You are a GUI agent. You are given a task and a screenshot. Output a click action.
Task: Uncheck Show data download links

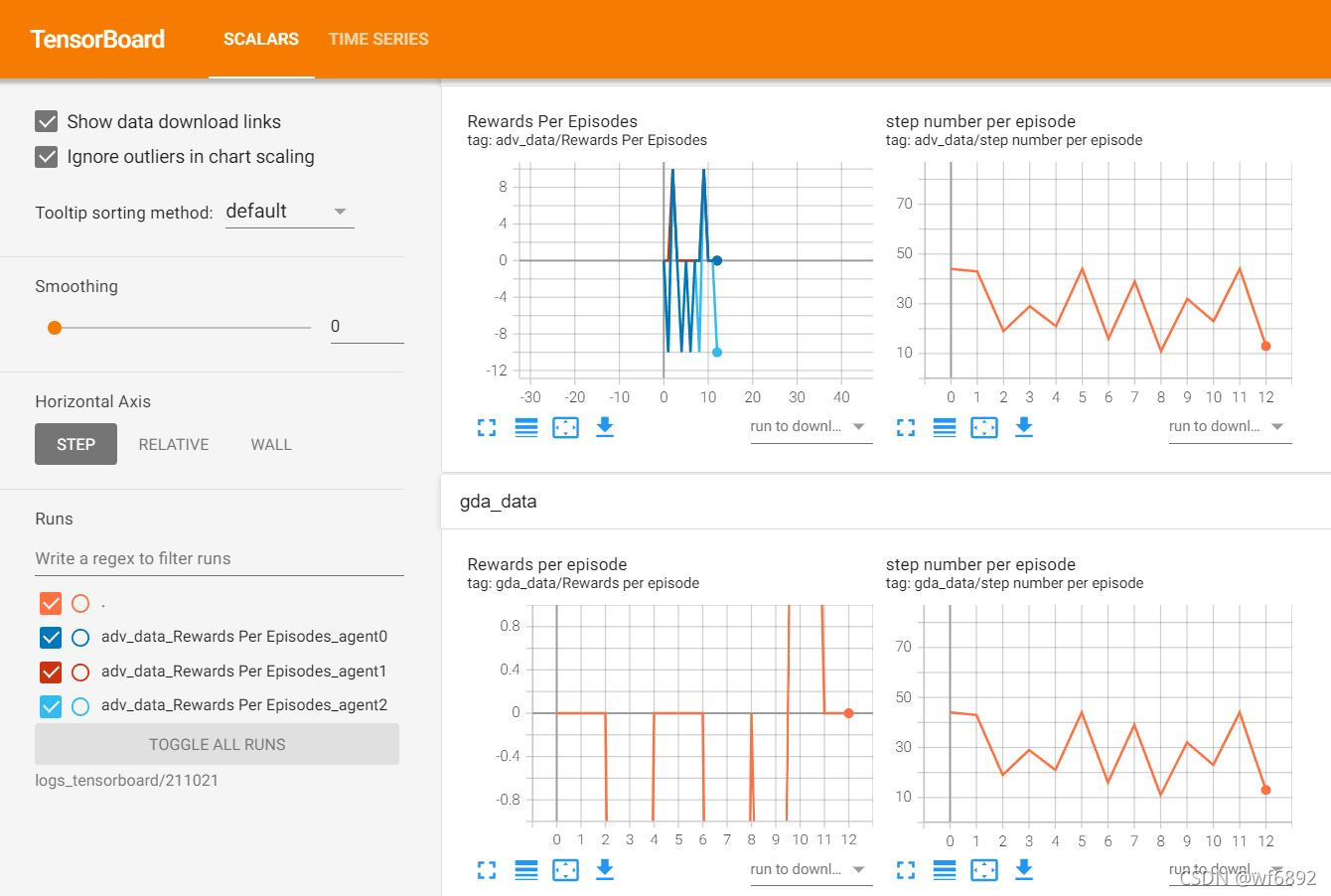[47, 122]
